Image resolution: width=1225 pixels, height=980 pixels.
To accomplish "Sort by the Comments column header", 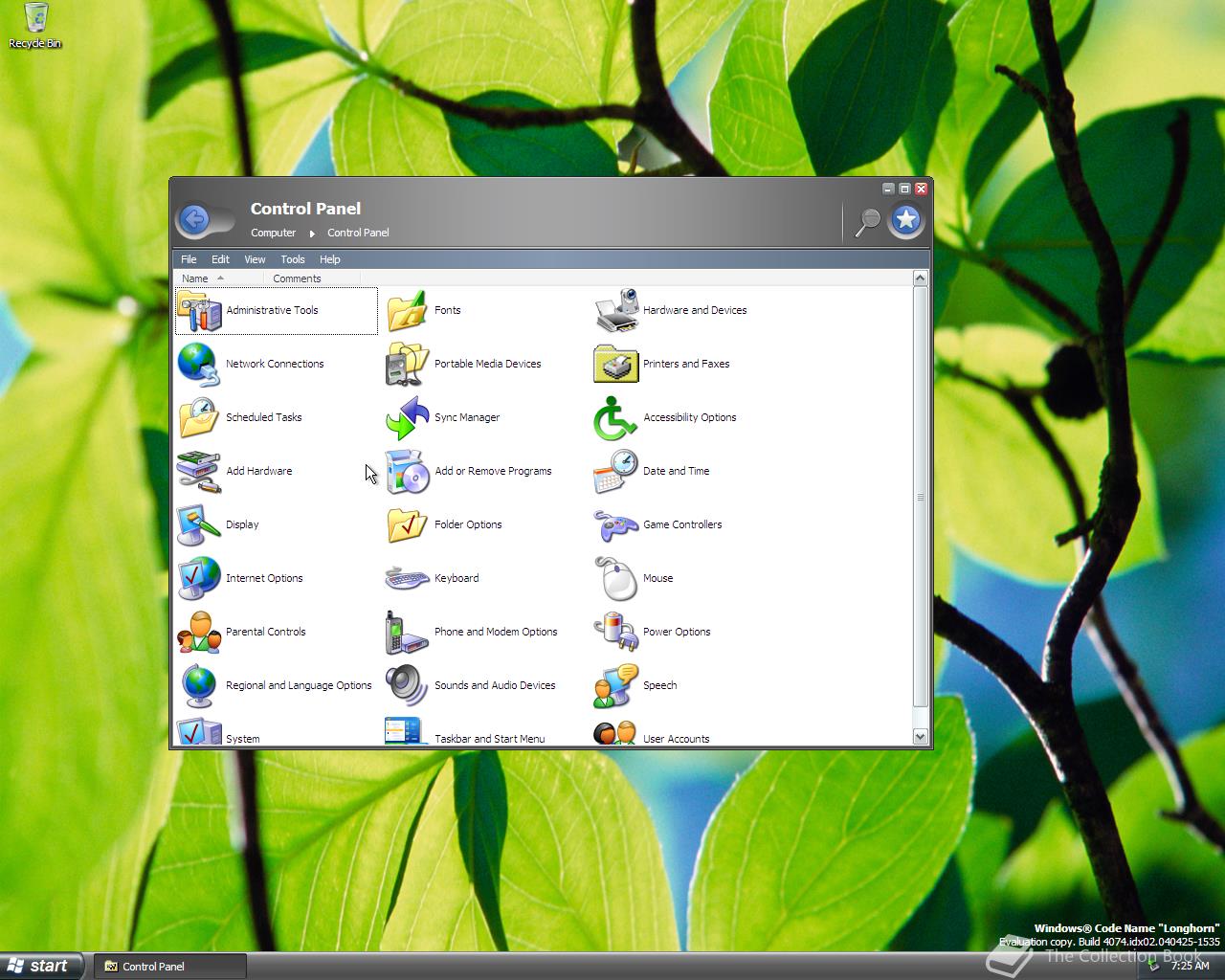I will click(312, 278).
